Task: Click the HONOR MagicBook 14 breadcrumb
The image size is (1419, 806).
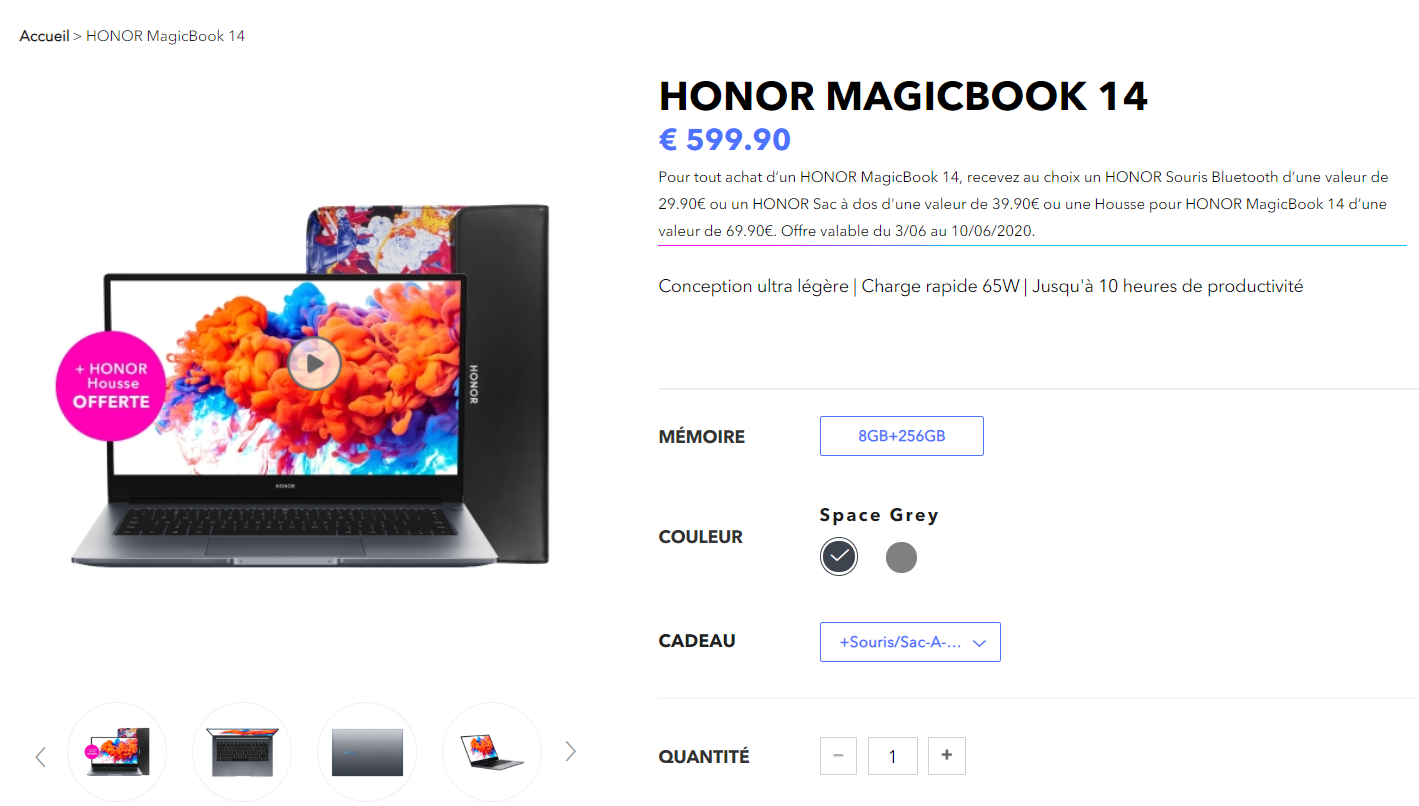Action: coord(166,36)
